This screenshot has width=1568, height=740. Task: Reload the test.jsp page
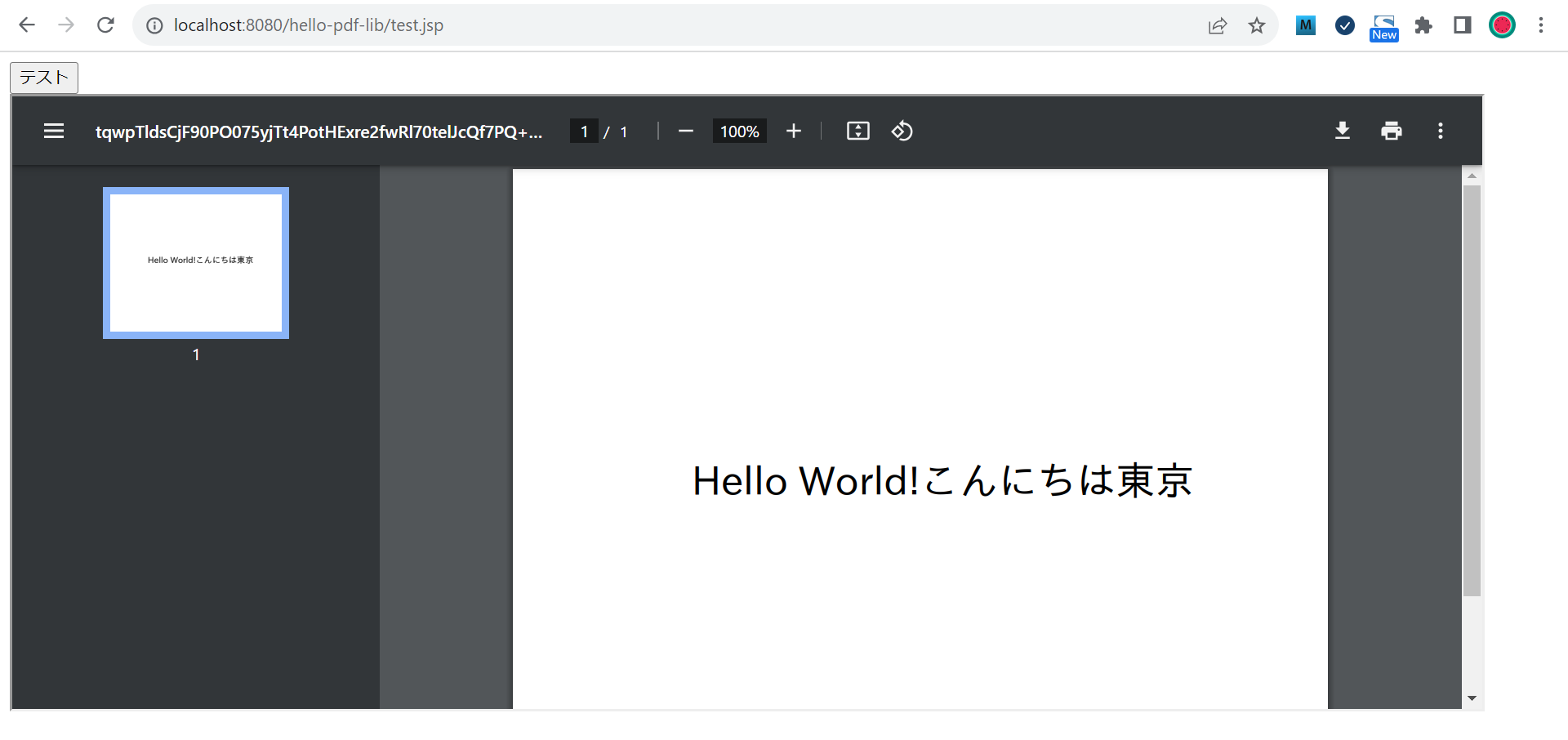[105, 25]
